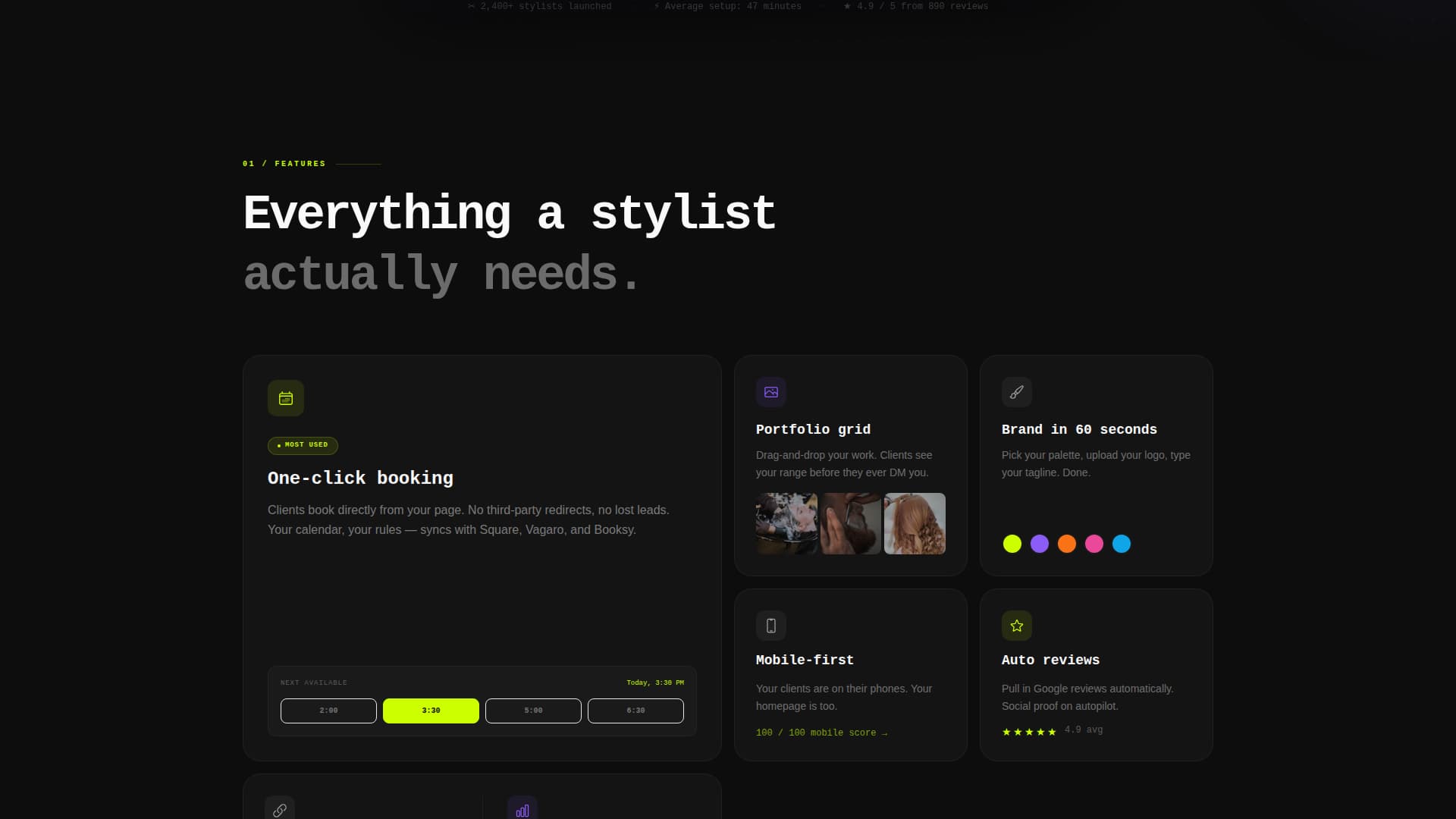Open the hair washing portfolio photo

(x=786, y=523)
